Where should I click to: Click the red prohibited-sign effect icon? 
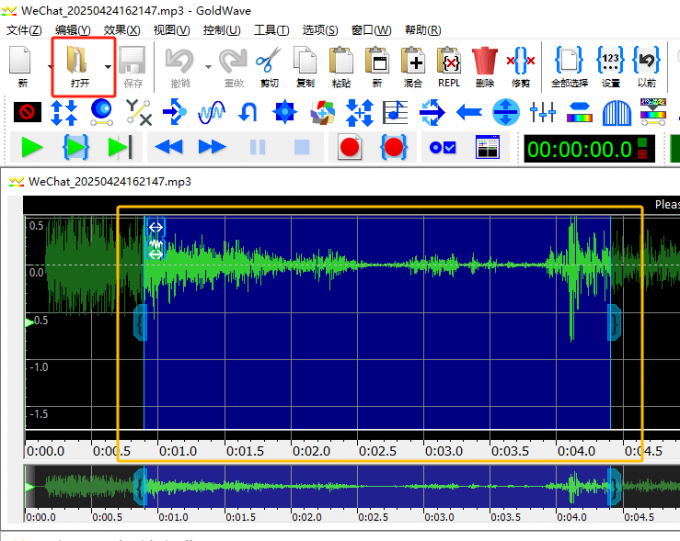coord(27,112)
